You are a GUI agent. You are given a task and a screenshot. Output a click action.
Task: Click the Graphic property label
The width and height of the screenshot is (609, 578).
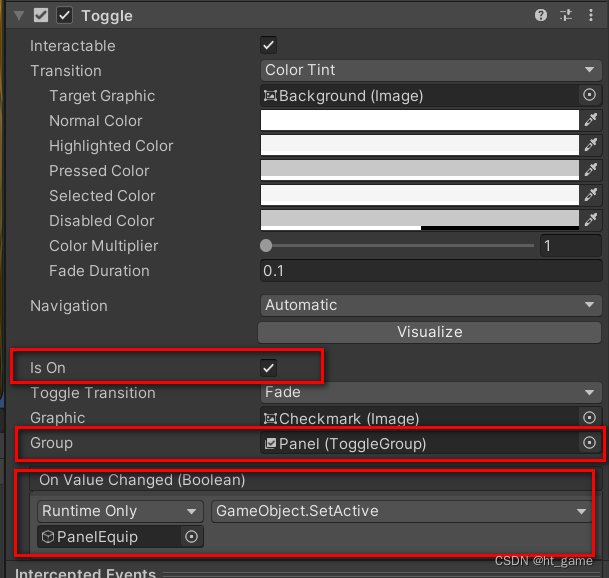click(x=57, y=418)
